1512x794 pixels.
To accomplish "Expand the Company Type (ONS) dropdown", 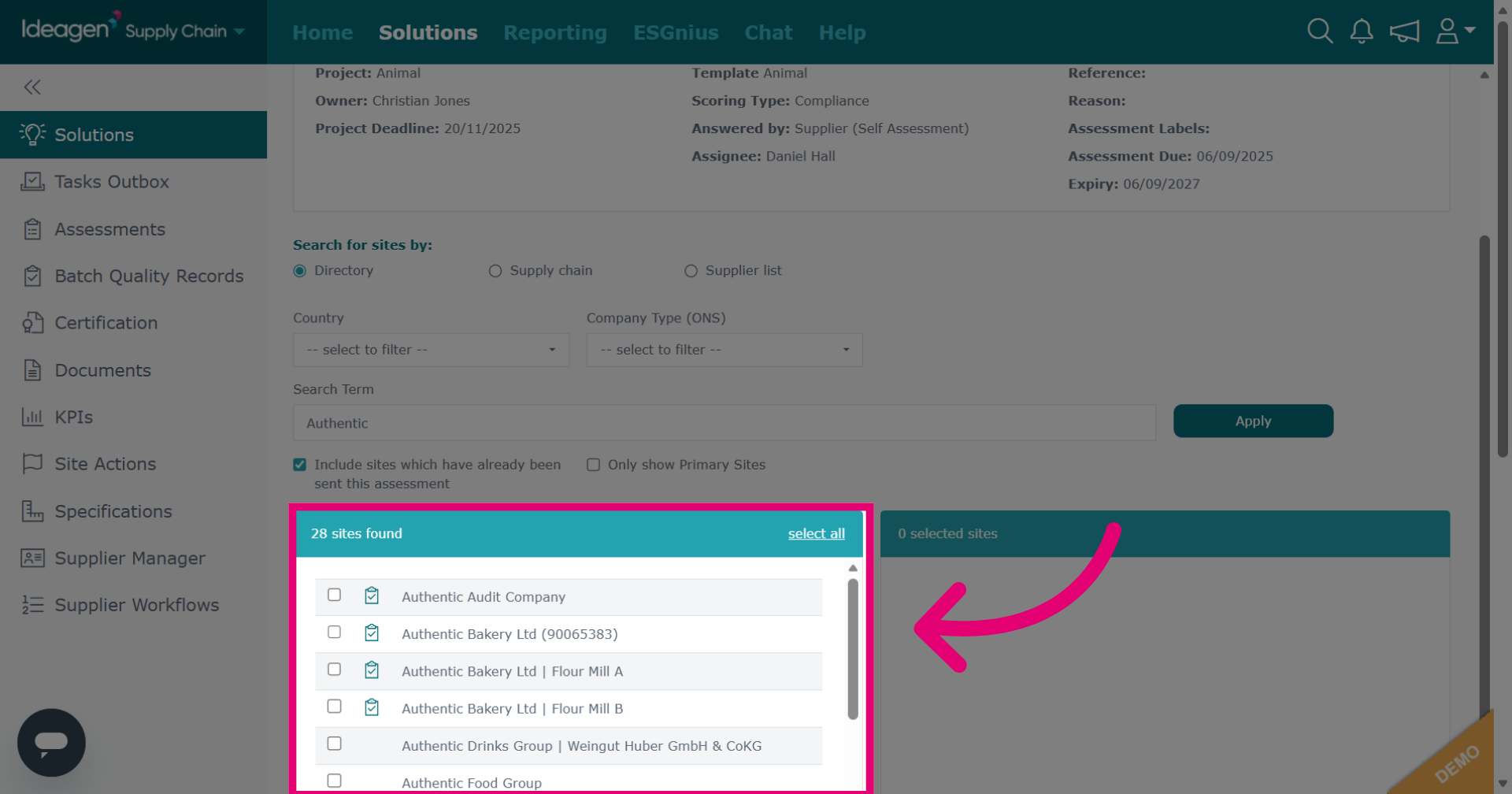I will point(724,350).
